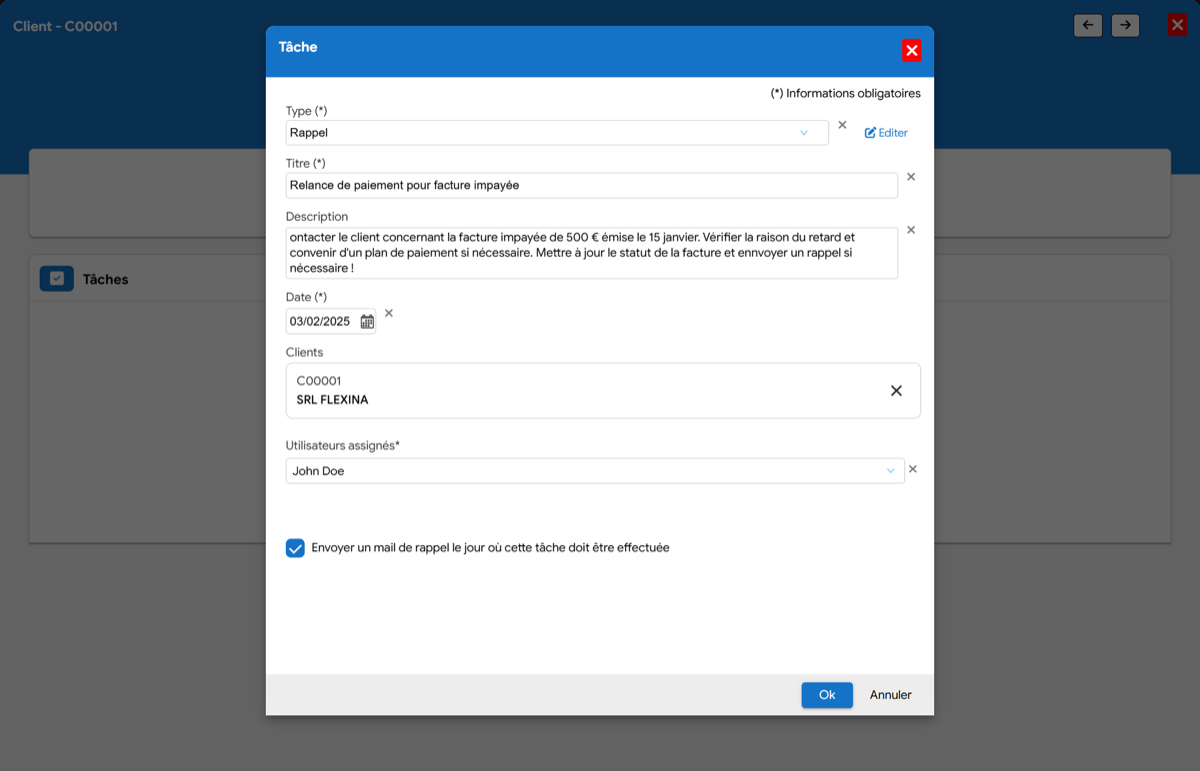Enable sending a mail on task due date
Screen dimensions: 1200x771
coord(295,548)
